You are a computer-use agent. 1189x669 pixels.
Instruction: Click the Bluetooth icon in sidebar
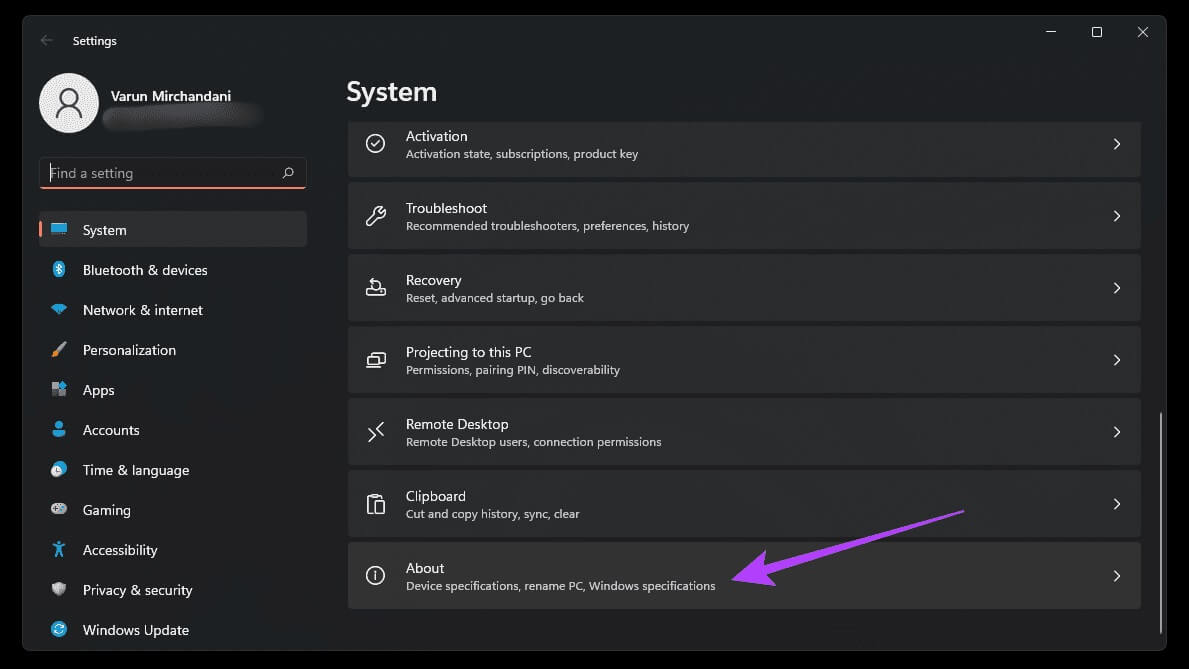coord(59,269)
